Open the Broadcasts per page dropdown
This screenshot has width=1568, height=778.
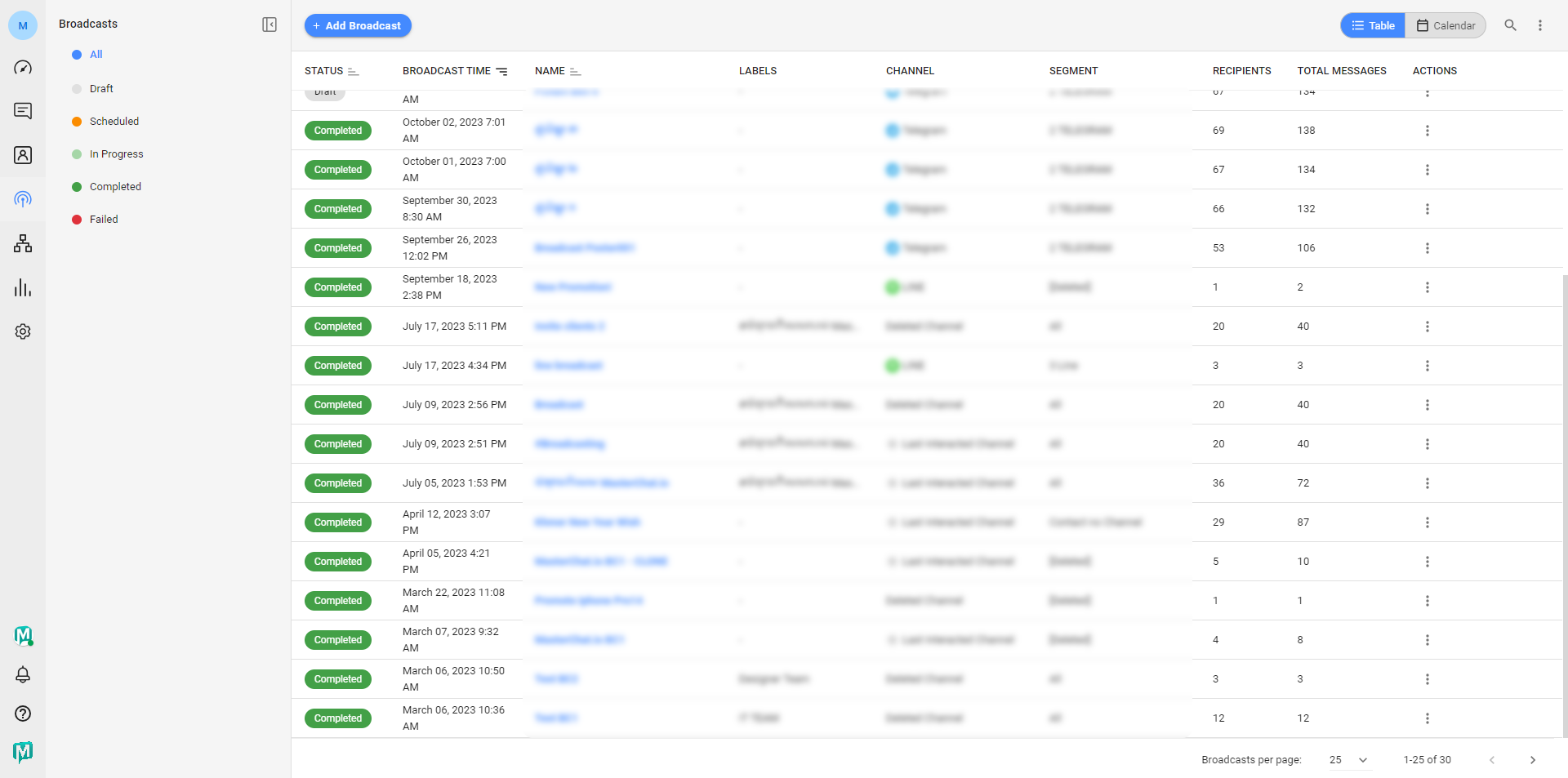click(1348, 760)
